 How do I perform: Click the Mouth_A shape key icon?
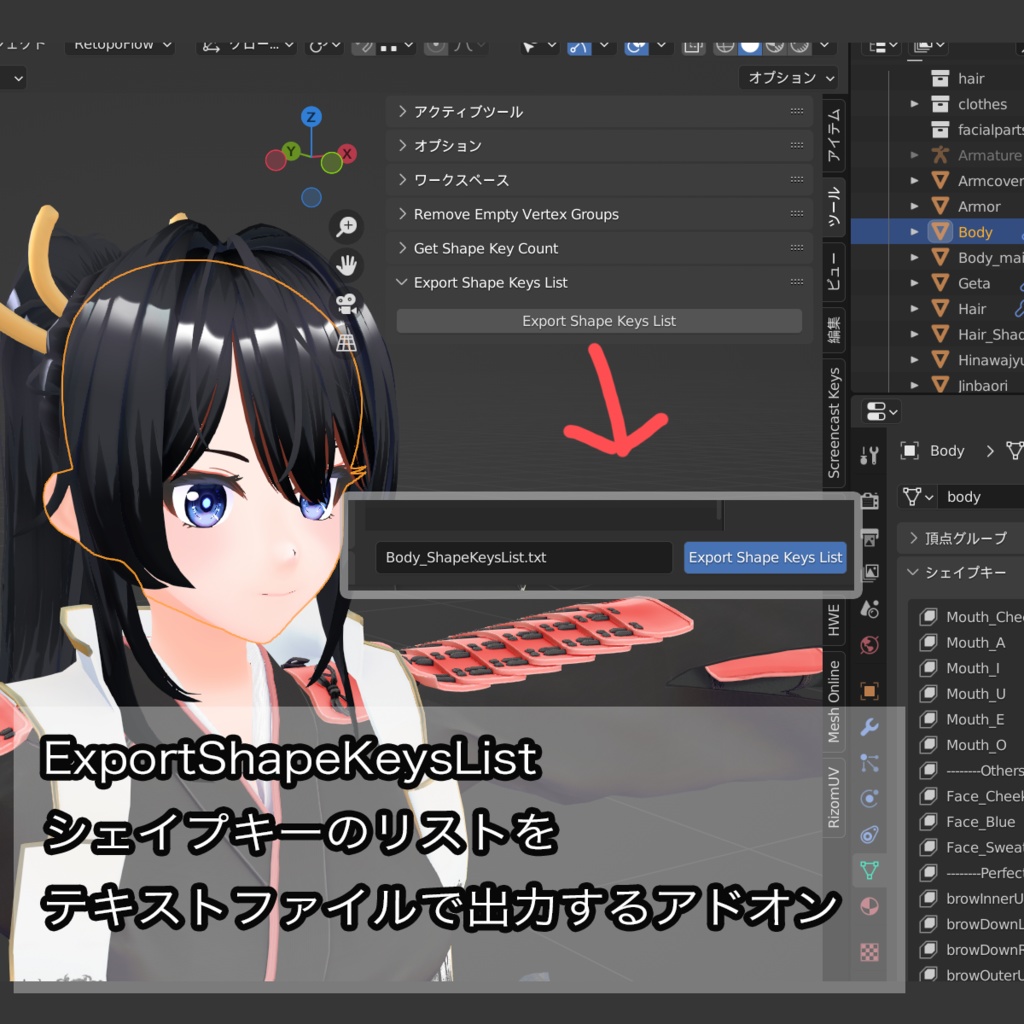click(928, 643)
